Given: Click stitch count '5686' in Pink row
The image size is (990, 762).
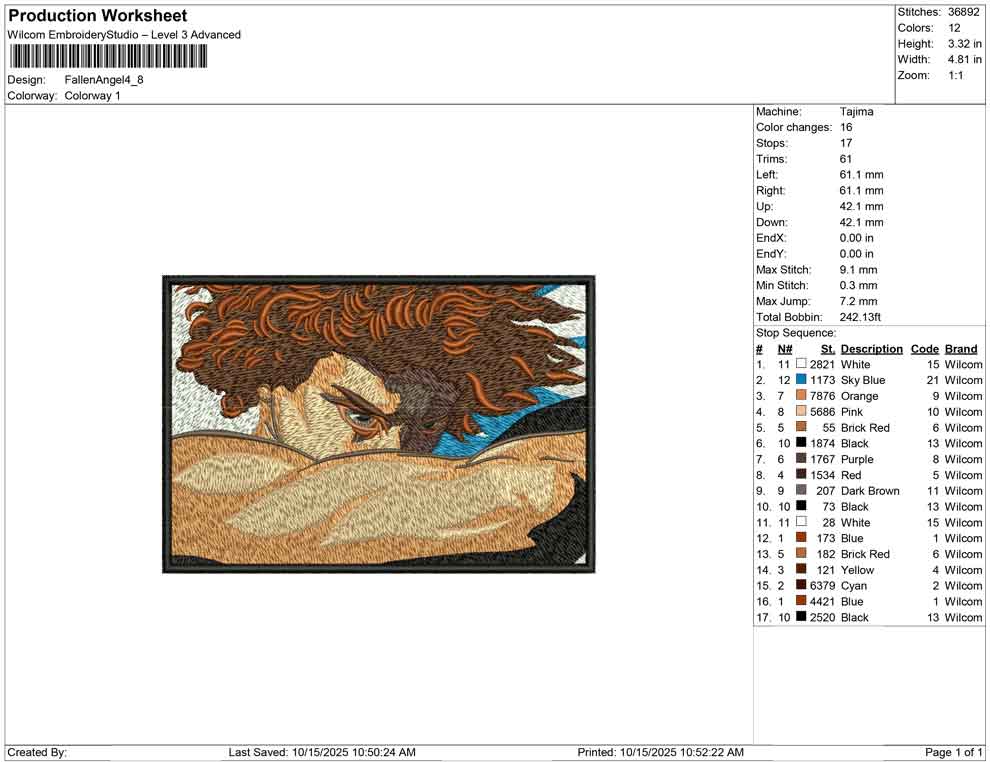Looking at the screenshot, I should point(823,412).
